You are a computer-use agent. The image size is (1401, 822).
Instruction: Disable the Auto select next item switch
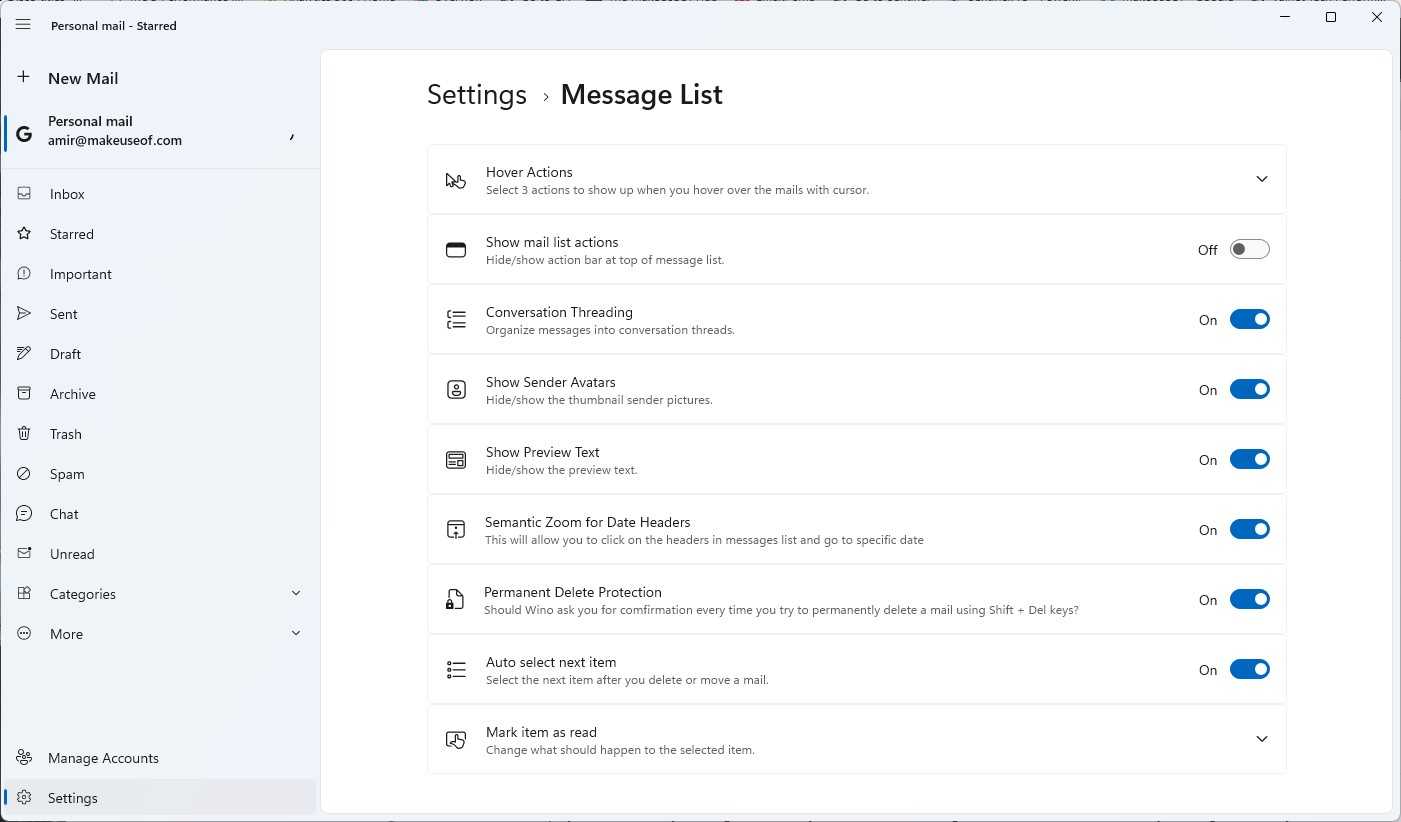coord(1250,669)
